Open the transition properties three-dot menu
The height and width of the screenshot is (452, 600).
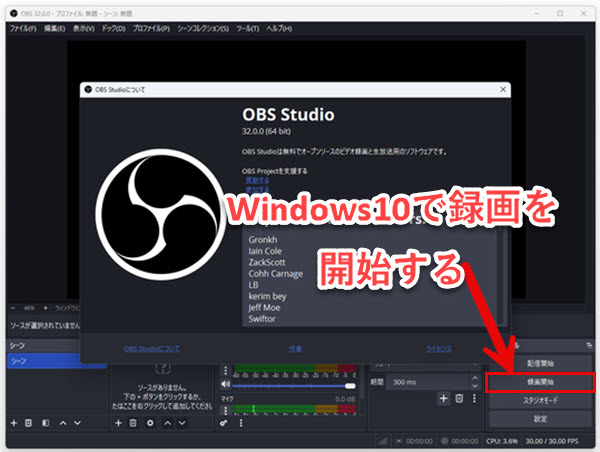pos(474,398)
